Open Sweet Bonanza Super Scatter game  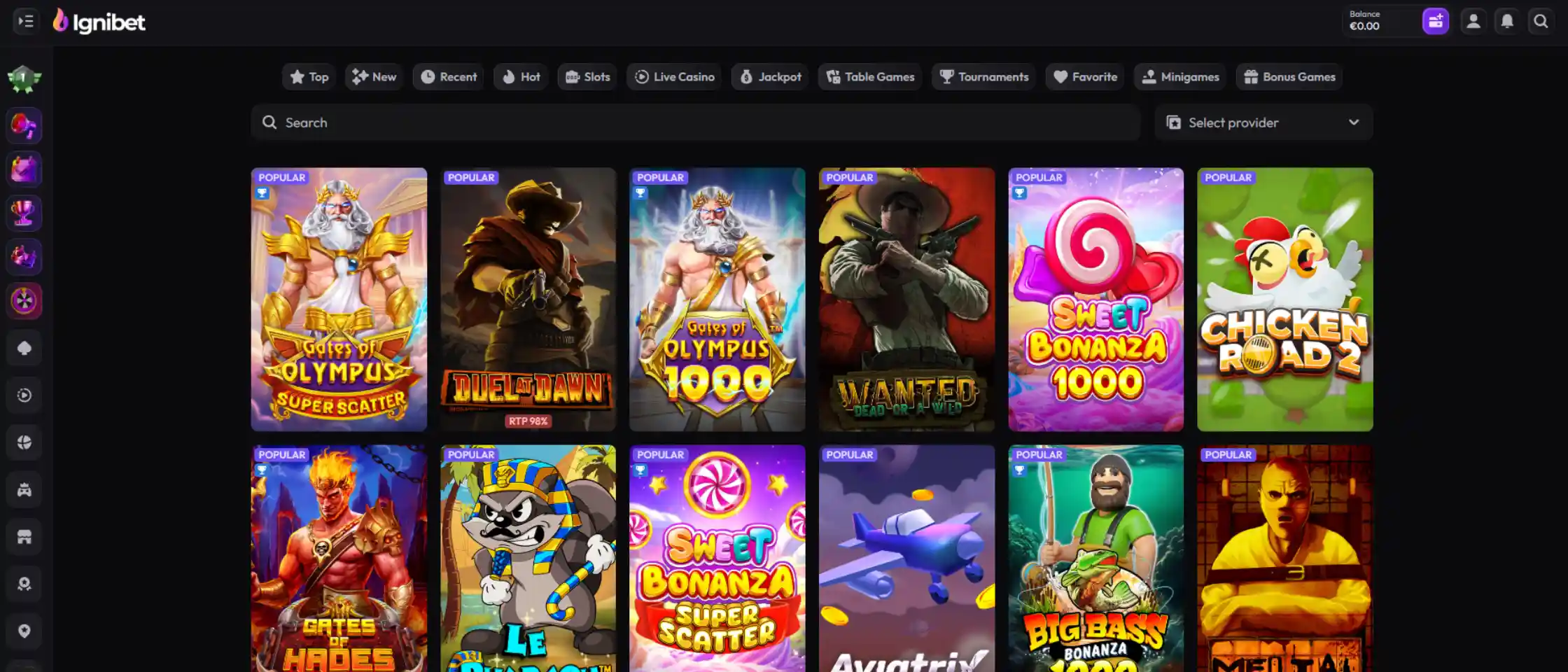(x=717, y=559)
